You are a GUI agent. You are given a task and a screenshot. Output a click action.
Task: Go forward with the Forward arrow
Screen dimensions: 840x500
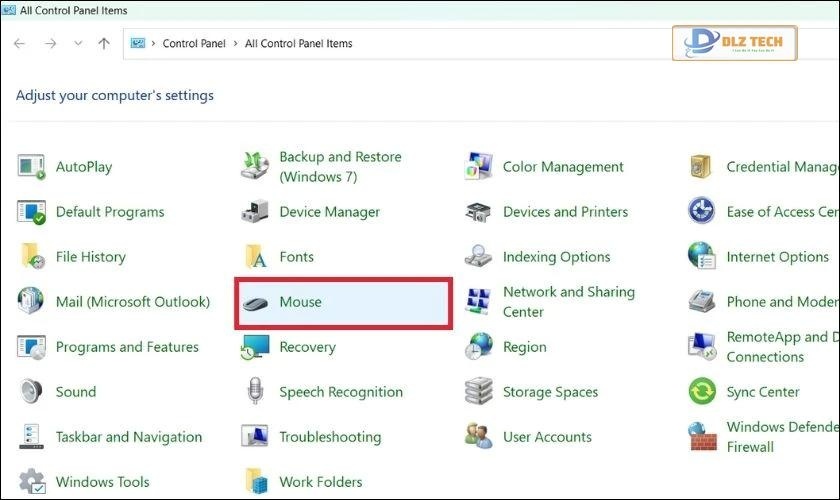click(x=50, y=43)
